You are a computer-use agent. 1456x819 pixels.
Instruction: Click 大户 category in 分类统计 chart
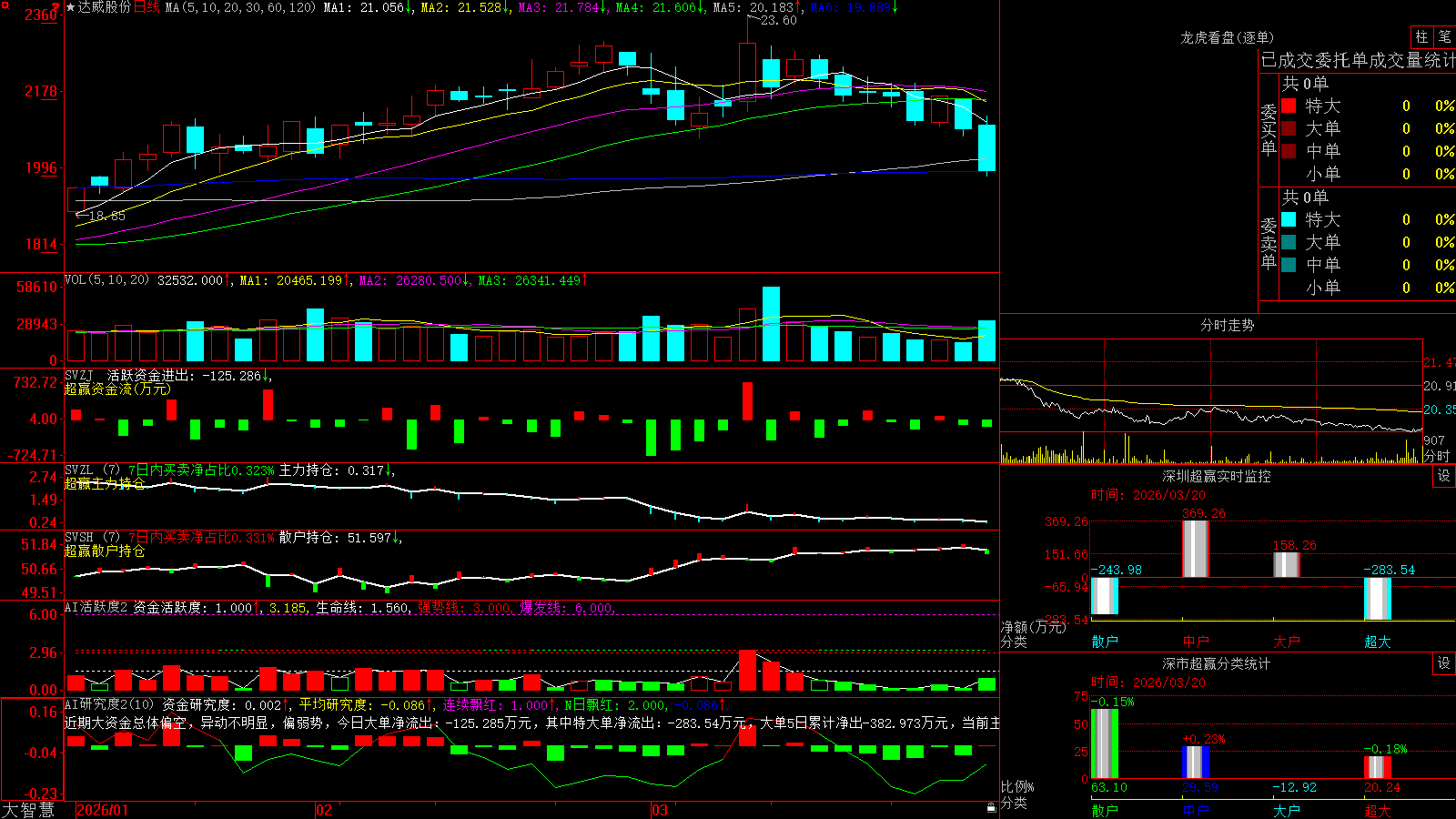click(1287, 810)
